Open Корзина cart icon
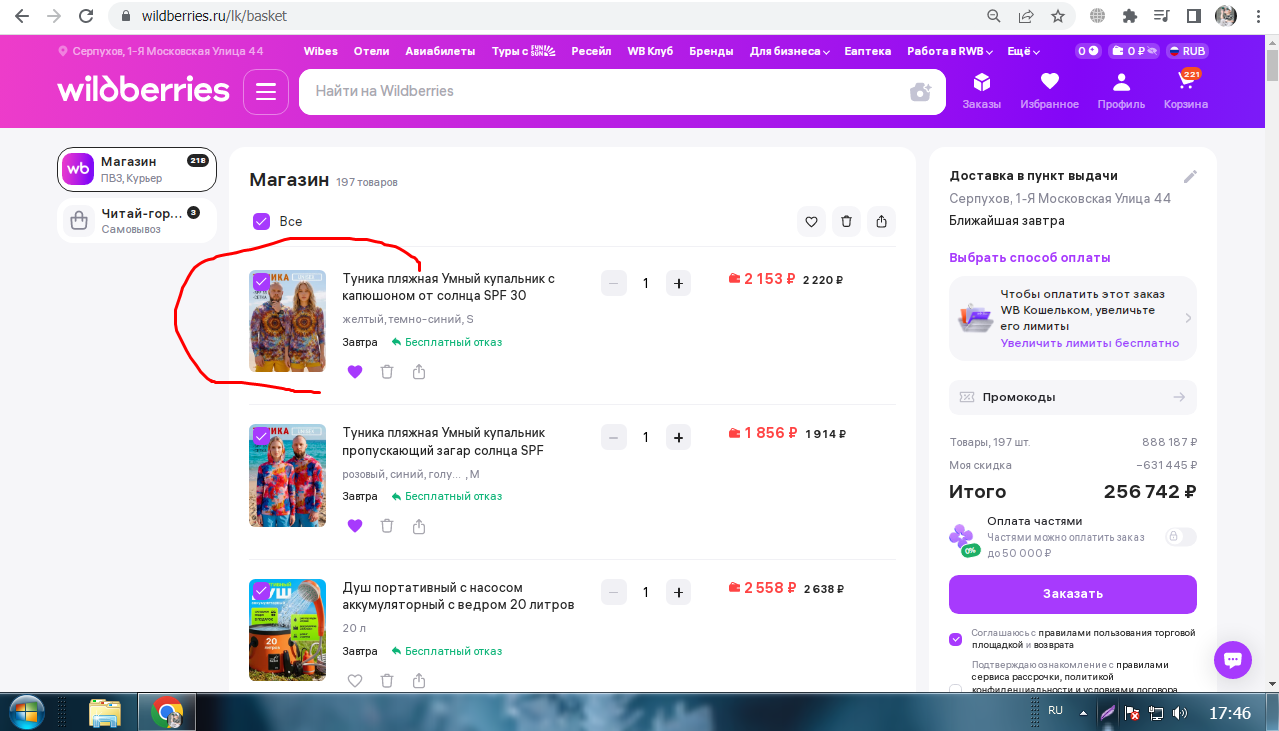 pos(1186,90)
